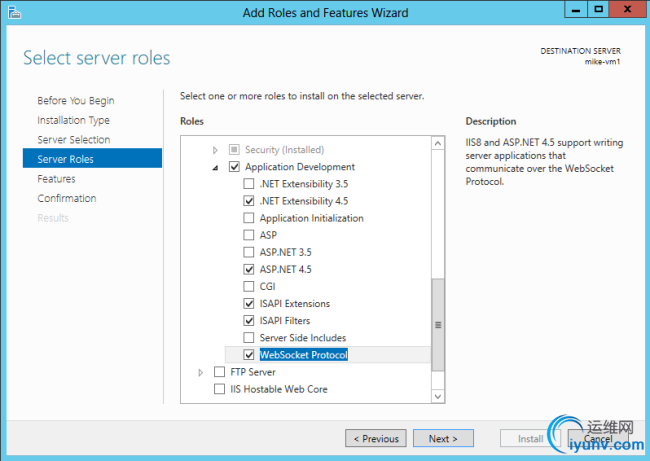This screenshot has height=461, width=650.
Task: Minimize the wizard window
Action: coord(576,9)
